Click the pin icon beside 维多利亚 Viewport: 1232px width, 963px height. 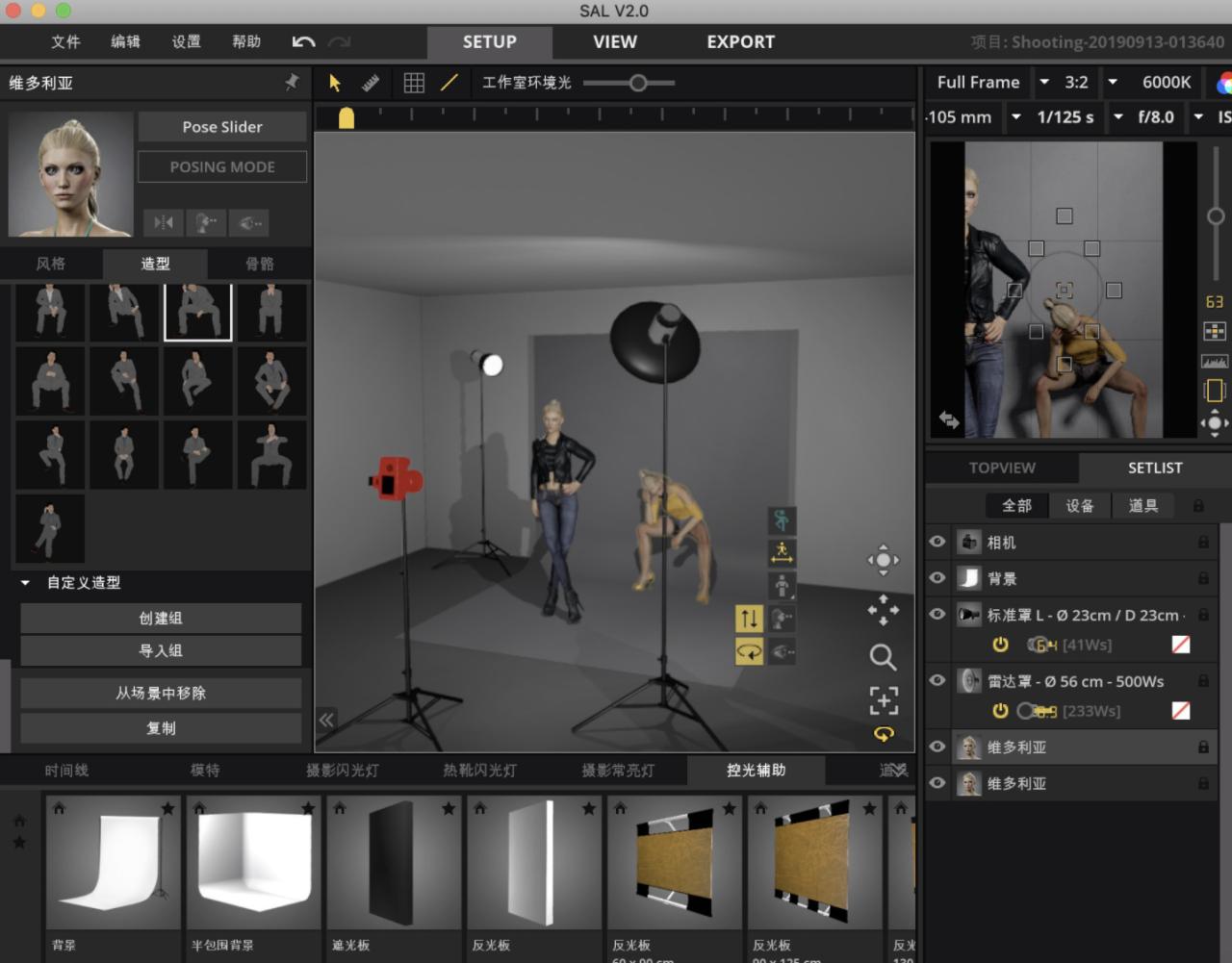pos(292,83)
